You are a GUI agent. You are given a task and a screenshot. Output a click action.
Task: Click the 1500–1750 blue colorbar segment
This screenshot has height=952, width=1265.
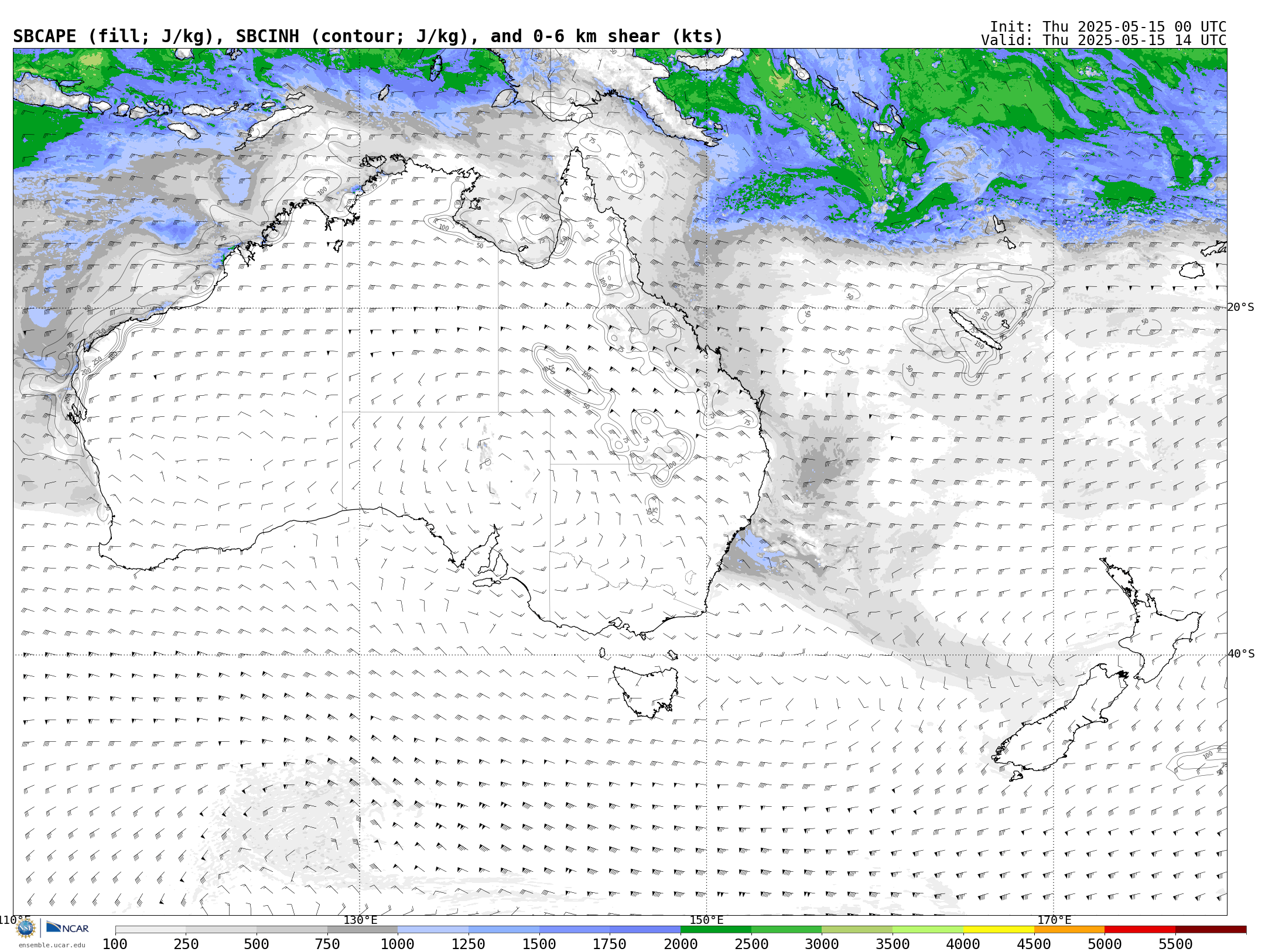click(575, 930)
